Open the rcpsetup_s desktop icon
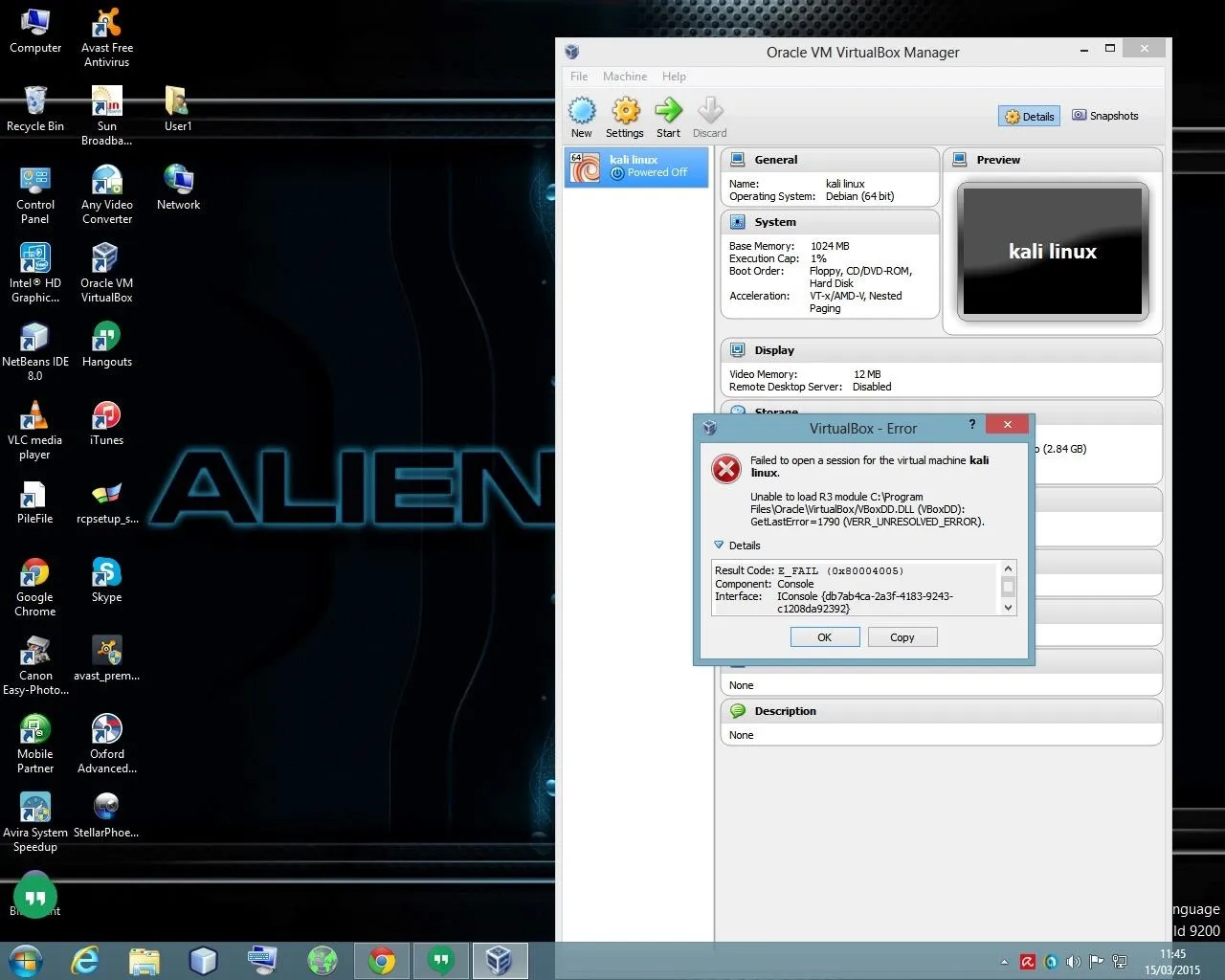The height and width of the screenshot is (980, 1225). 107,501
